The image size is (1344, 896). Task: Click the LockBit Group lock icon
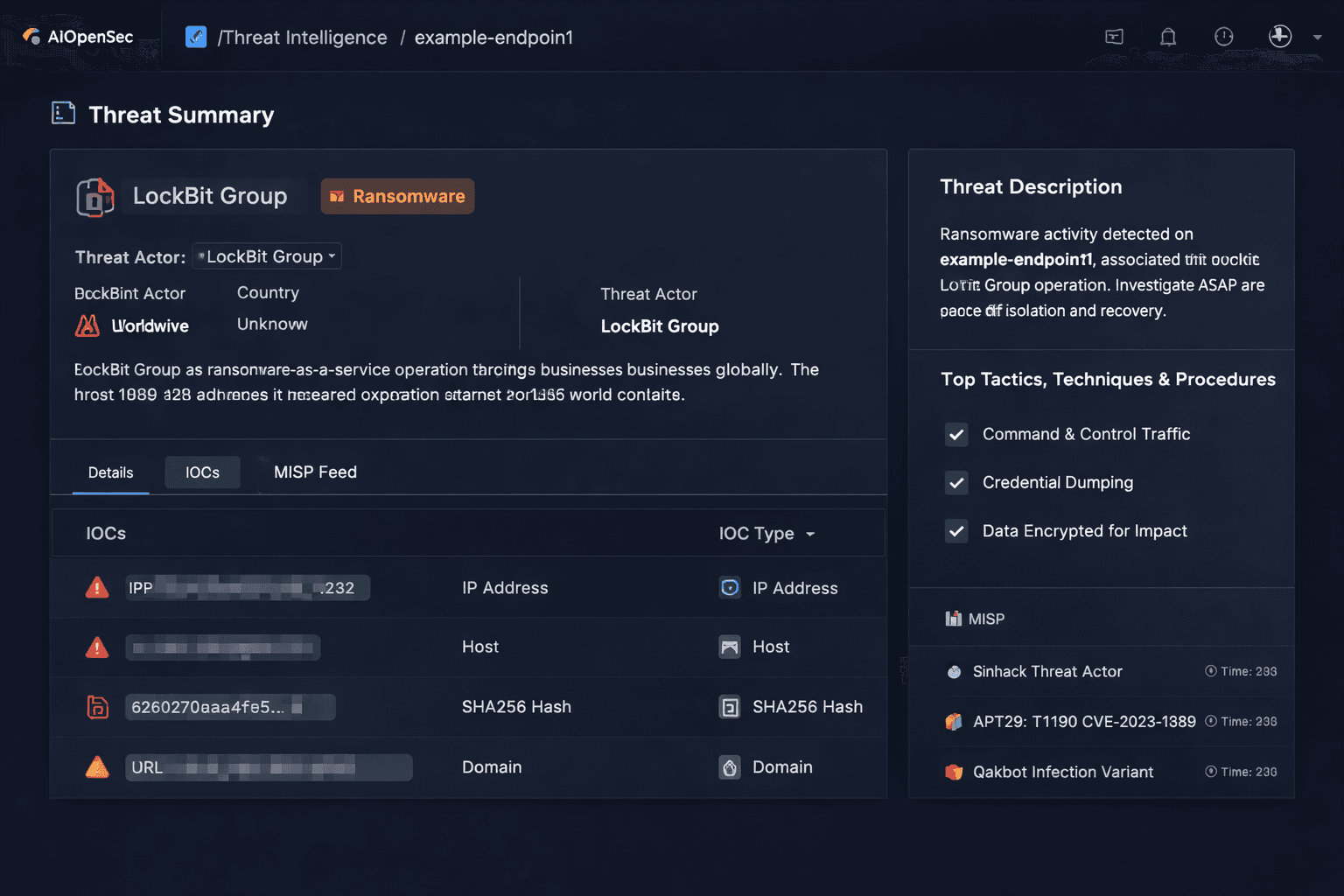pyautogui.click(x=94, y=196)
